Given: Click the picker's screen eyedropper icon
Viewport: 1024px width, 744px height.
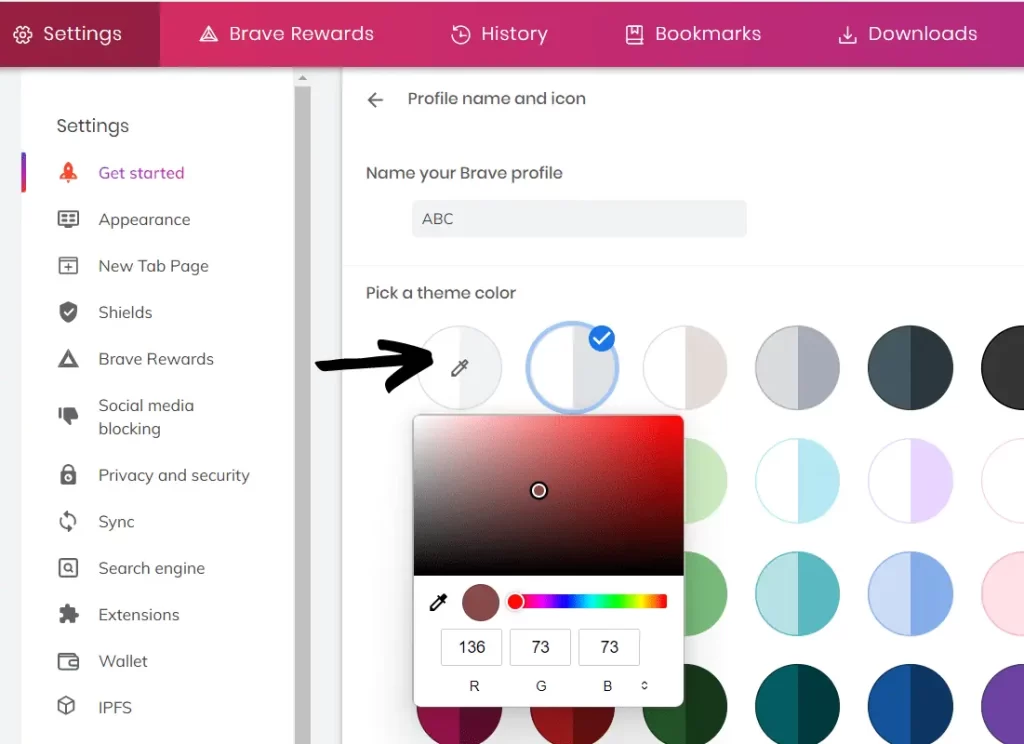Looking at the screenshot, I should click(438, 602).
